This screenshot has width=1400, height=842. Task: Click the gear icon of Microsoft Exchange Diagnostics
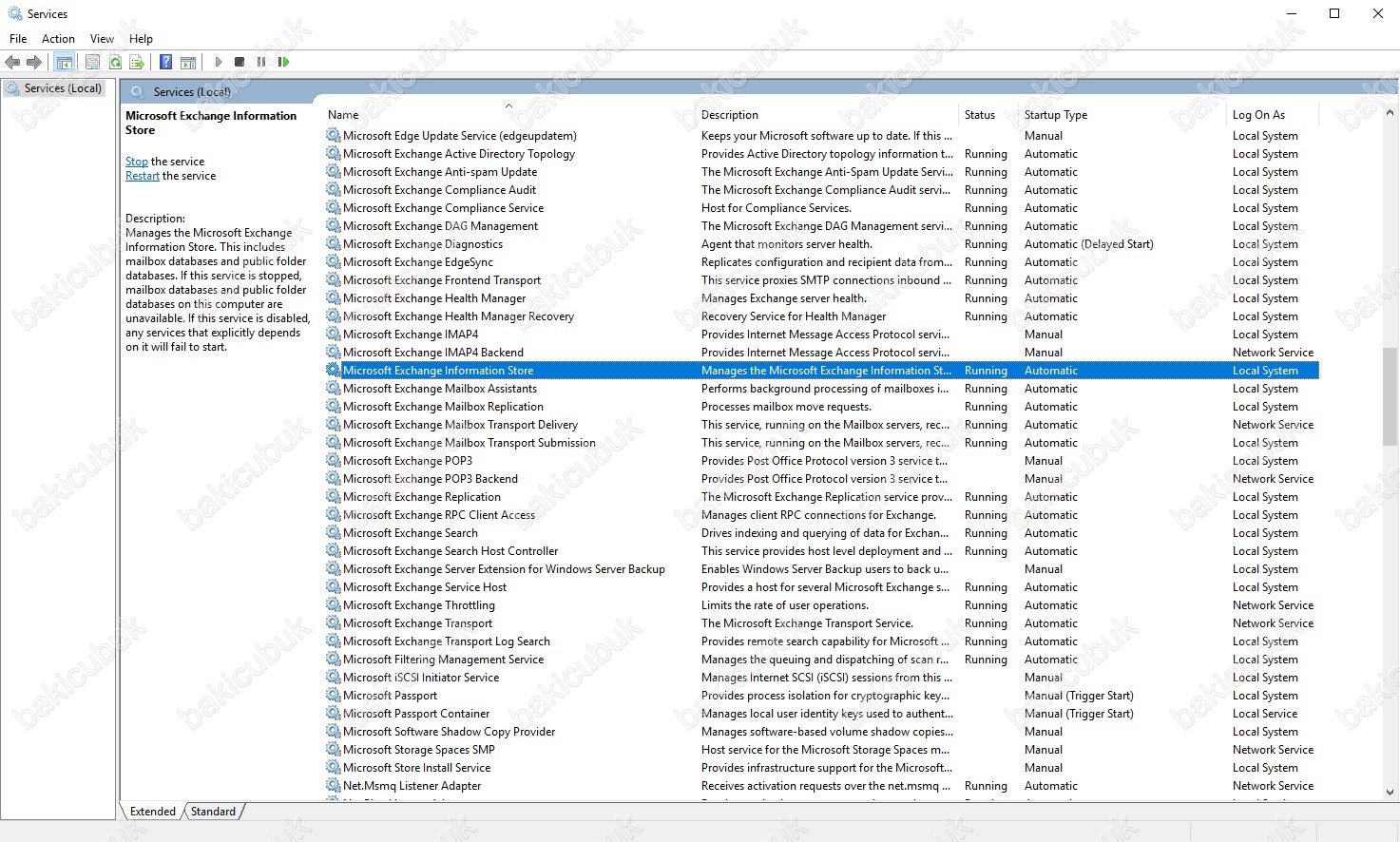point(334,244)
